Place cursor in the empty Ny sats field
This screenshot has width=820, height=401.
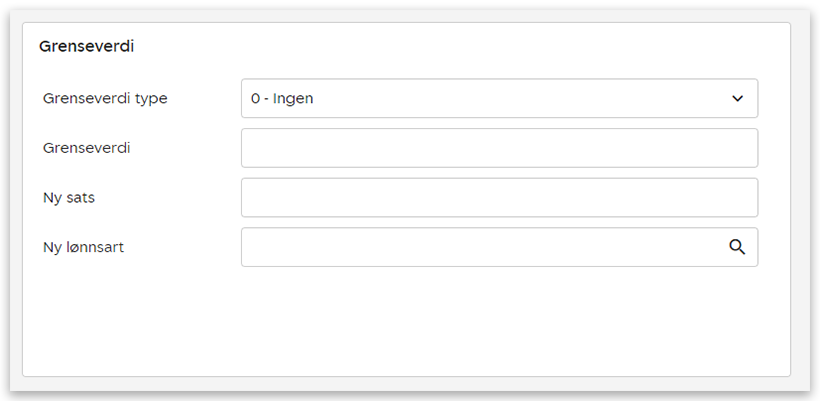[498, 198]
